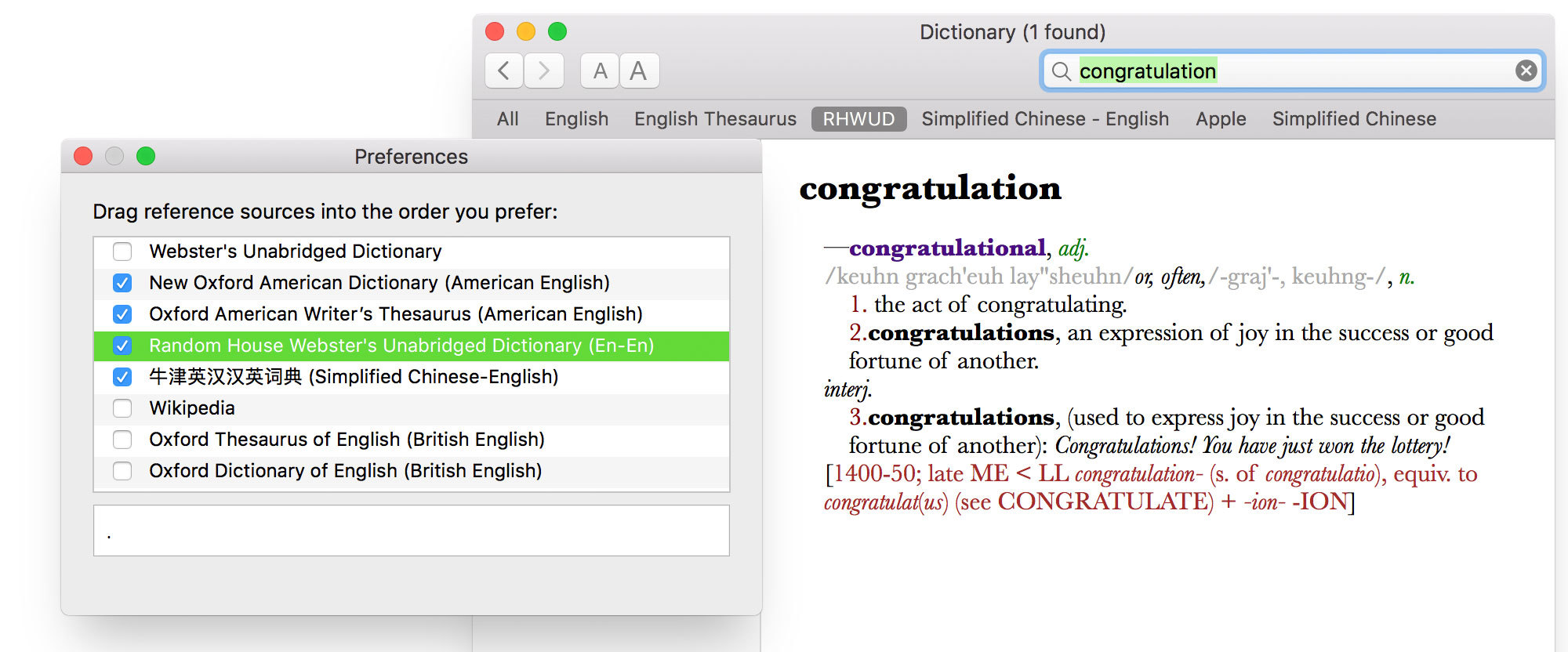Zoom the Dictionary window with green button
Screen dimensions: 1568x652
coord(557,31)
